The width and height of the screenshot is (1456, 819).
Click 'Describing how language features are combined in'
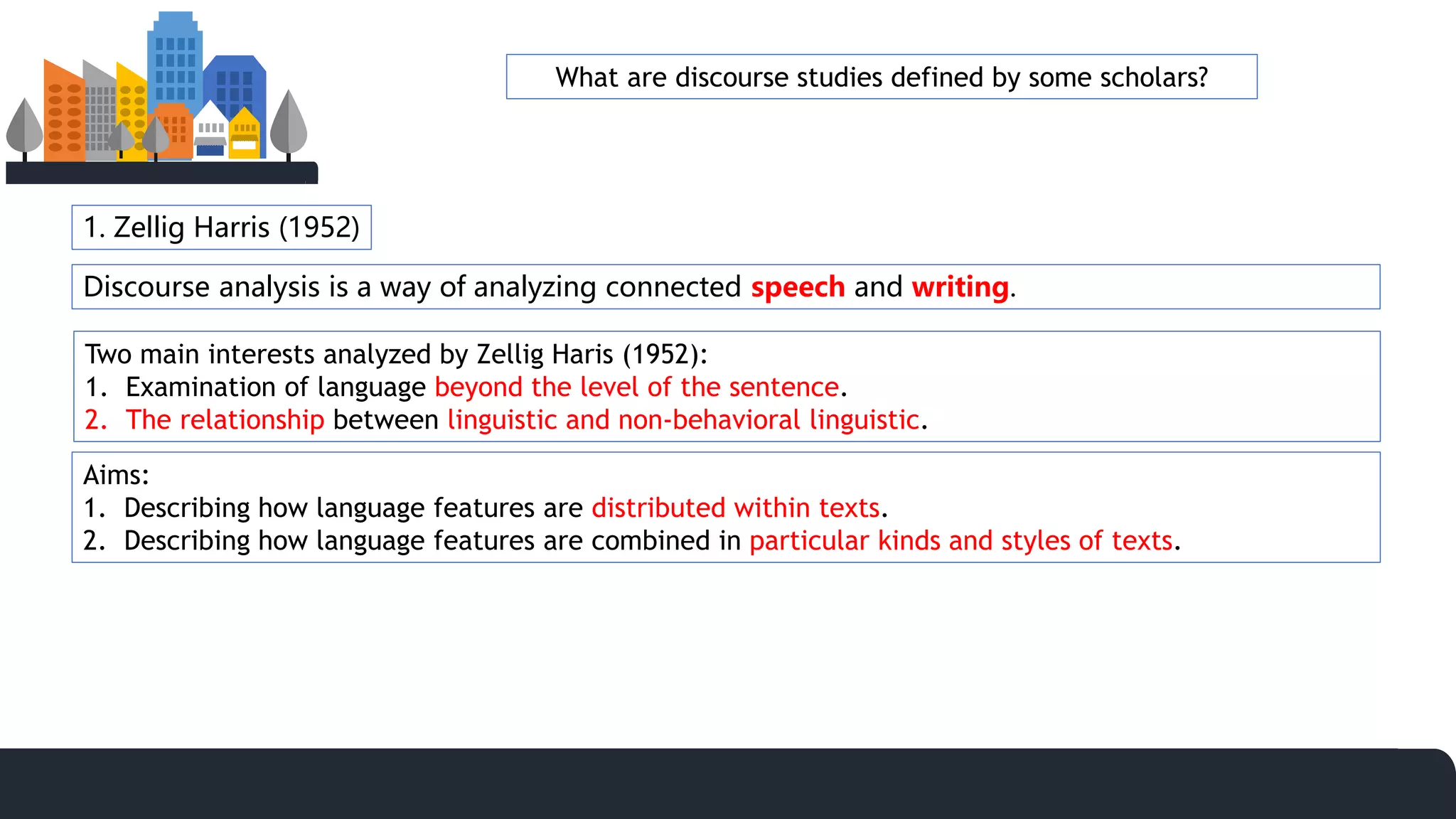click(x=432, y=540)
